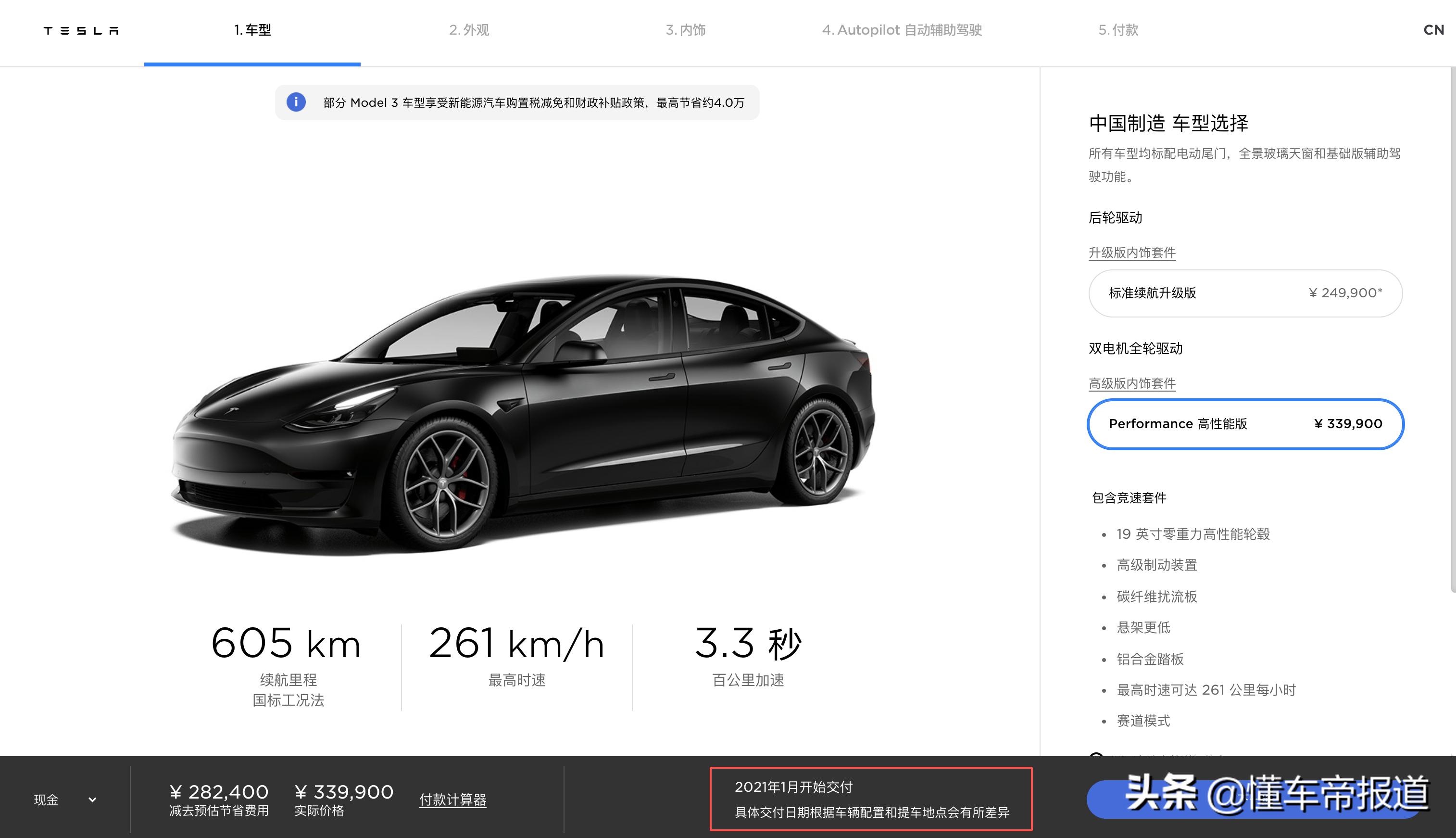This screenshot has width=1456, height=838.
Task: Open the 付款计算器 link
Action: coord(453,800)
